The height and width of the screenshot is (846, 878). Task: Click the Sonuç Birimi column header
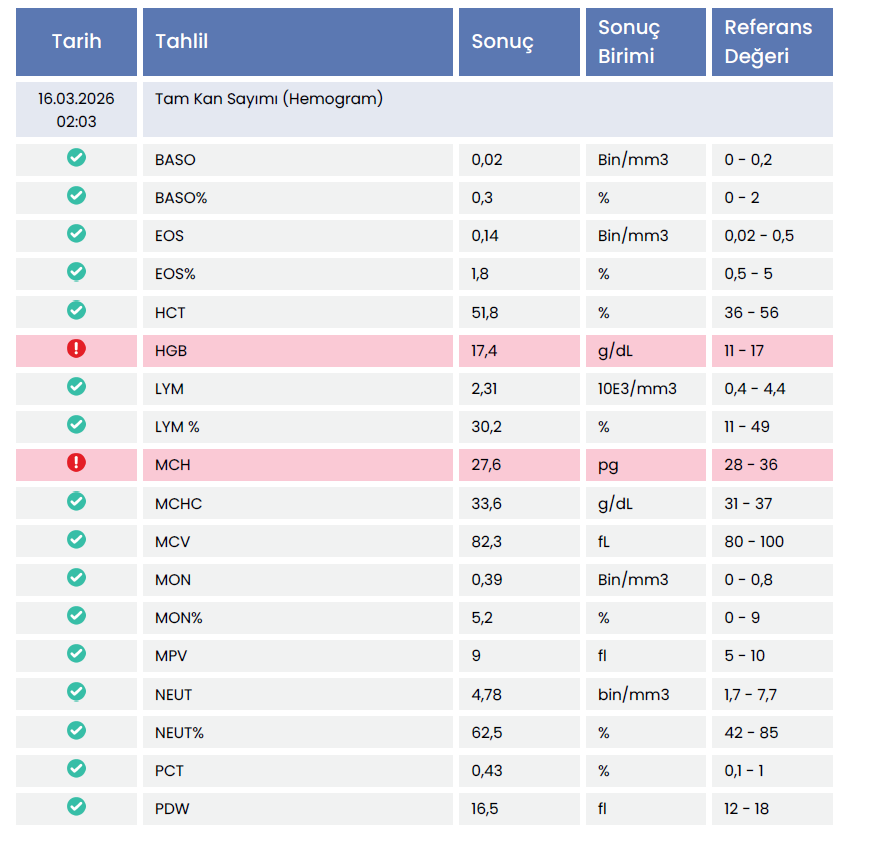click(629, 42)
